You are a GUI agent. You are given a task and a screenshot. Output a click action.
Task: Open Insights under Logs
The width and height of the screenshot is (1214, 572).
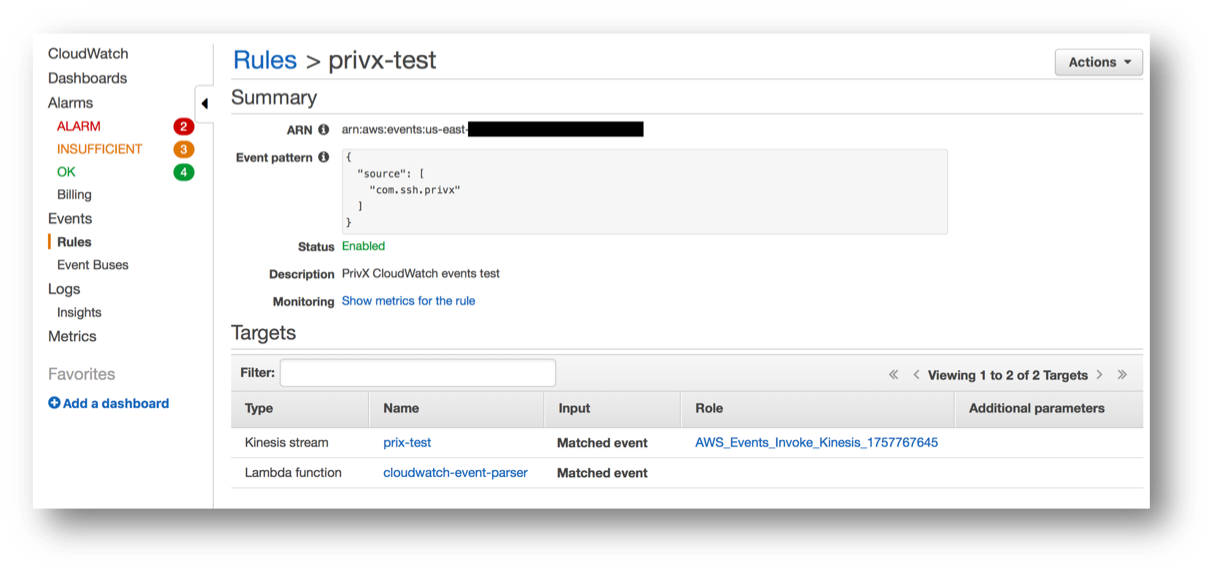(79, 312)
